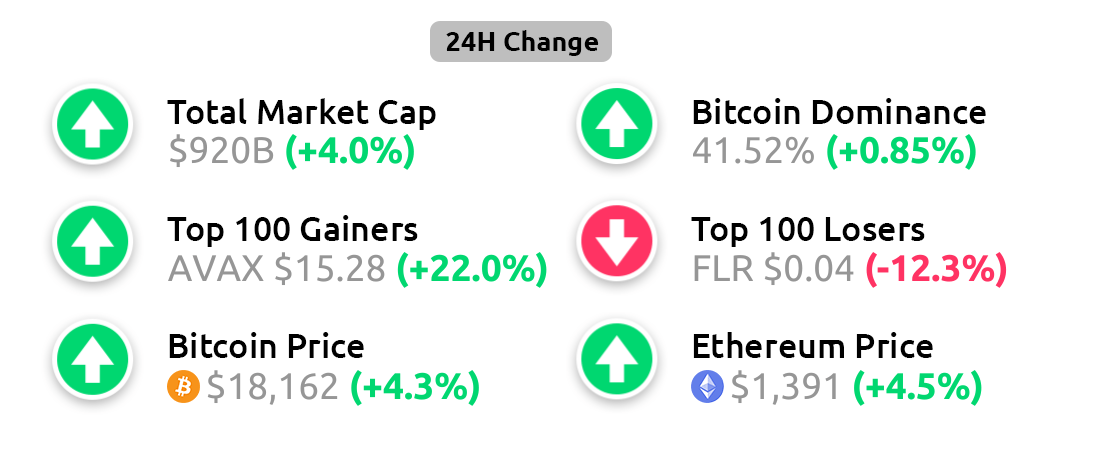Click the green up arrow beside Bitcoin Dominance
The width and height of the screenshot is (1100, 461).
tap(617, 123)
